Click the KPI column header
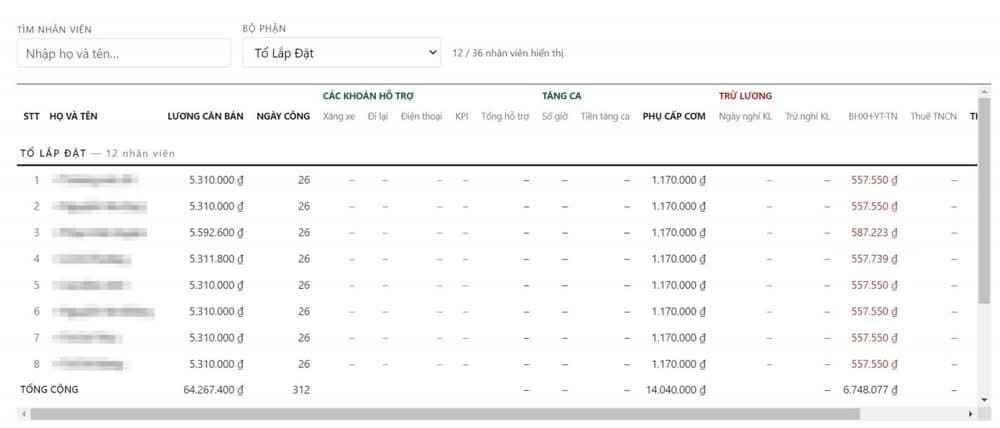Screen dimensions: 1000x428 click(x=462, y=117)
